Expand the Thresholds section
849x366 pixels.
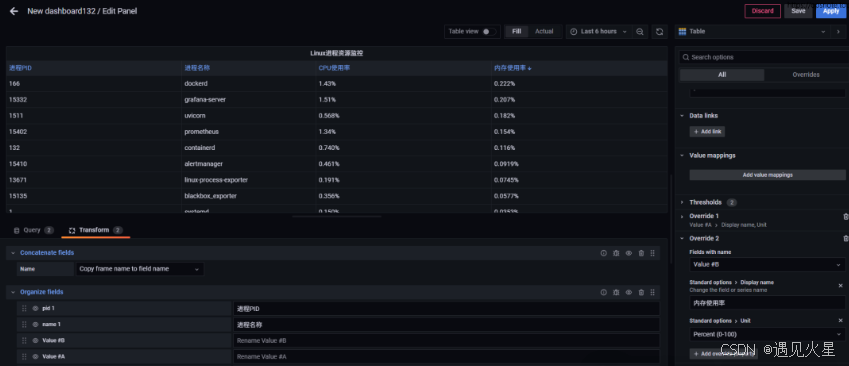(x=682, y=202)
